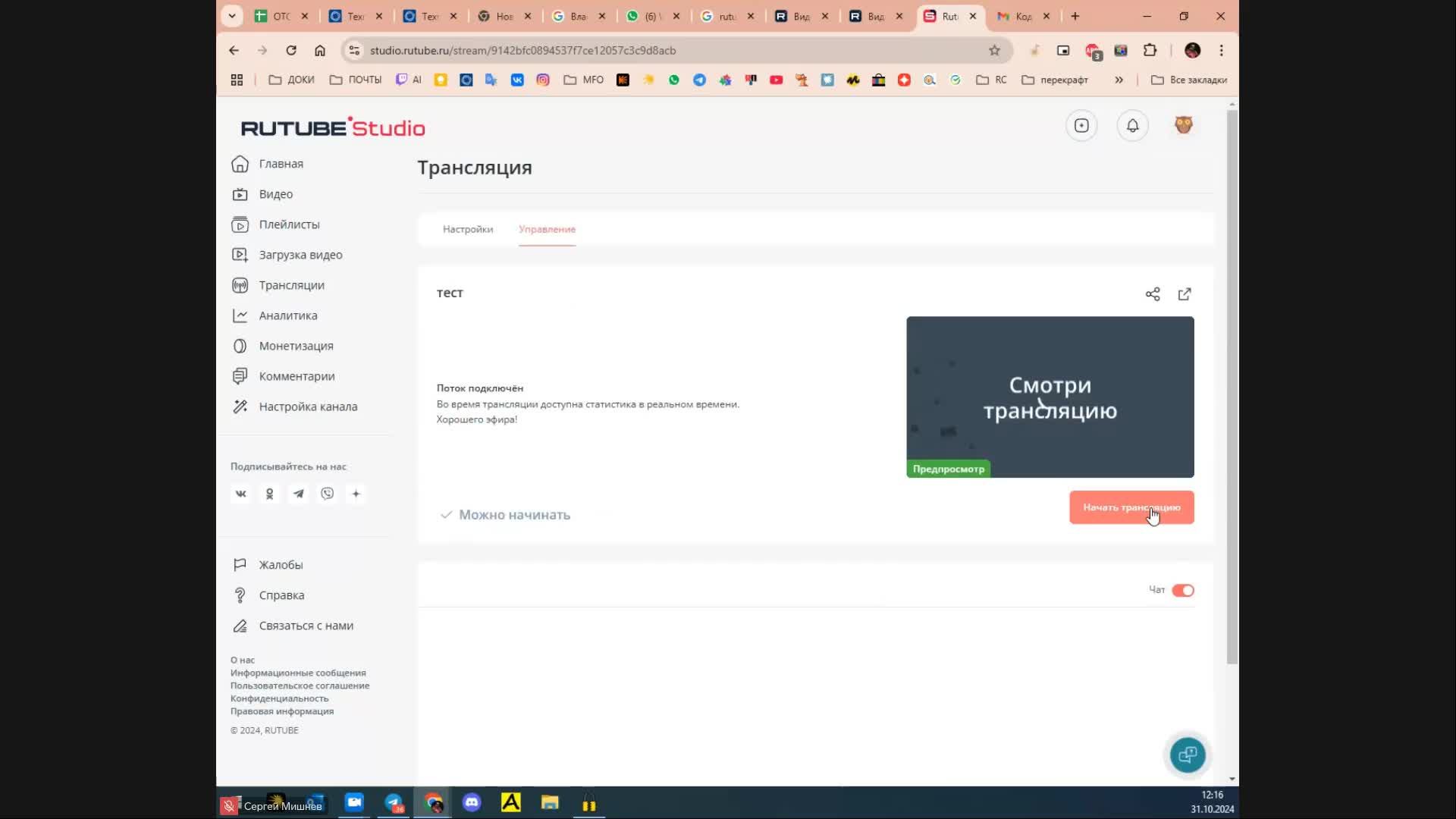Click the add video icon in header
Image resolution: width=1456 pixels, height=819 pixels.
pyautogui.click(x=1081, y=126)
